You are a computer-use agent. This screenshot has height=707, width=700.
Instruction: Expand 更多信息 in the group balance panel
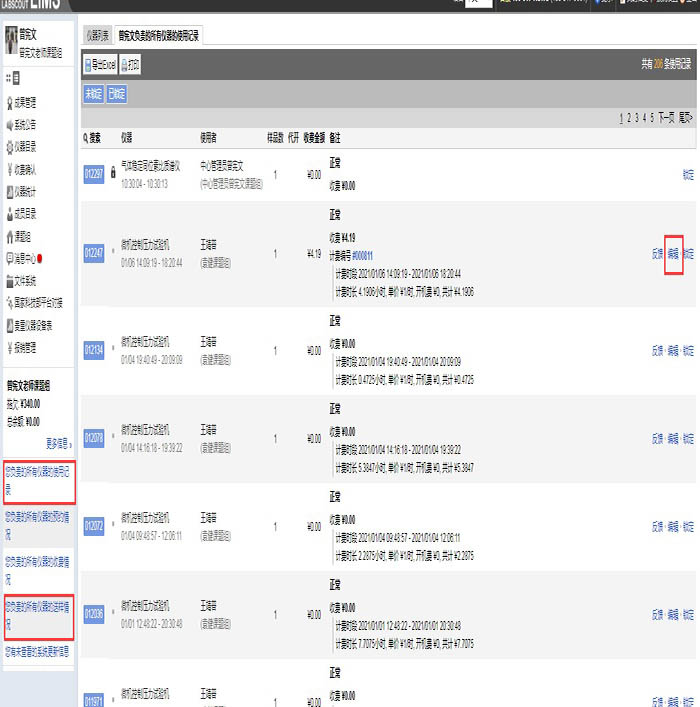(x=59, y=443)
